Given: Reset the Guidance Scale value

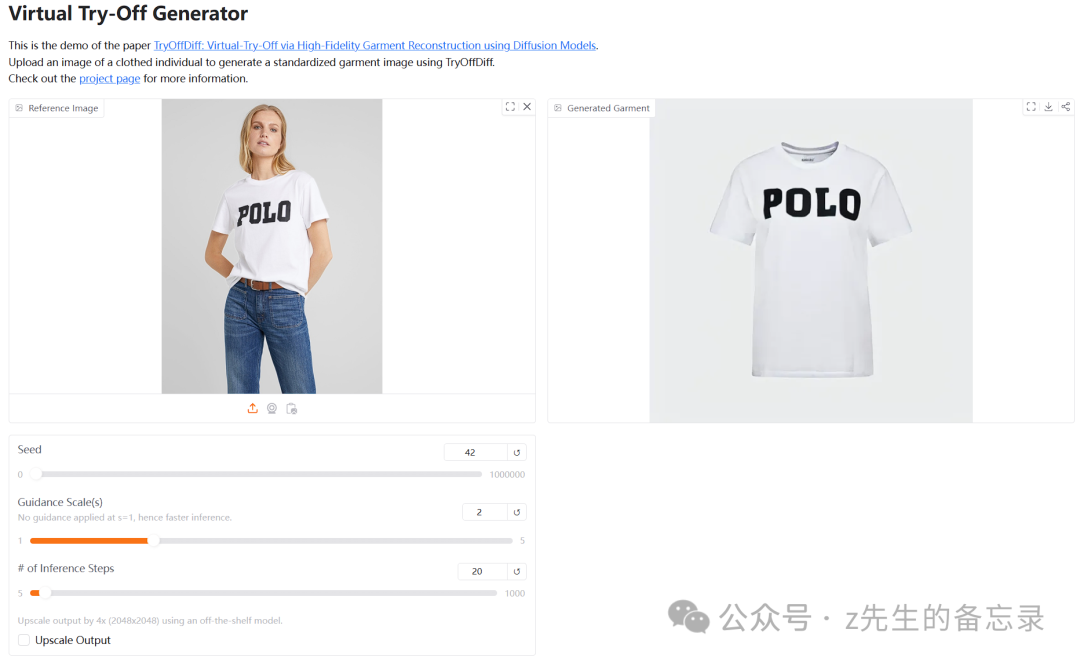Looking at the screenshot, I should [516, 511].
